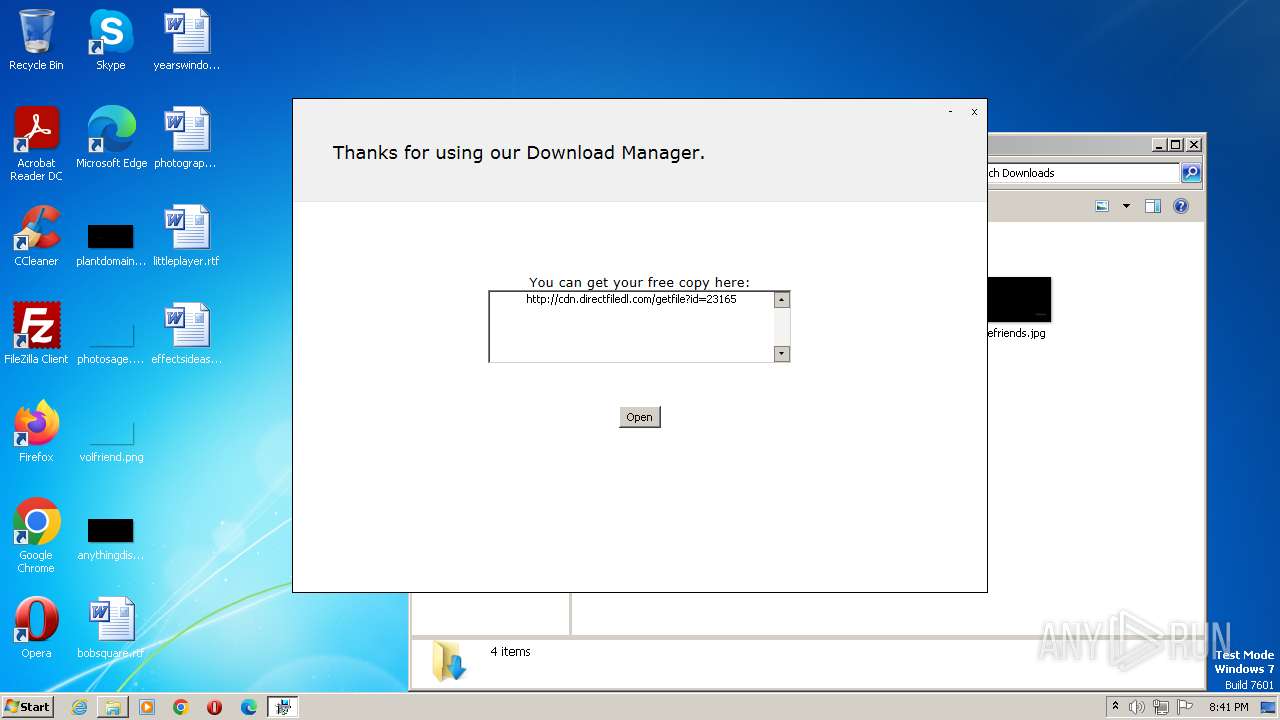Screen dimensions: 1280x720
Task: Select the yearswindo... Word document icon
Action: (186, 40)
